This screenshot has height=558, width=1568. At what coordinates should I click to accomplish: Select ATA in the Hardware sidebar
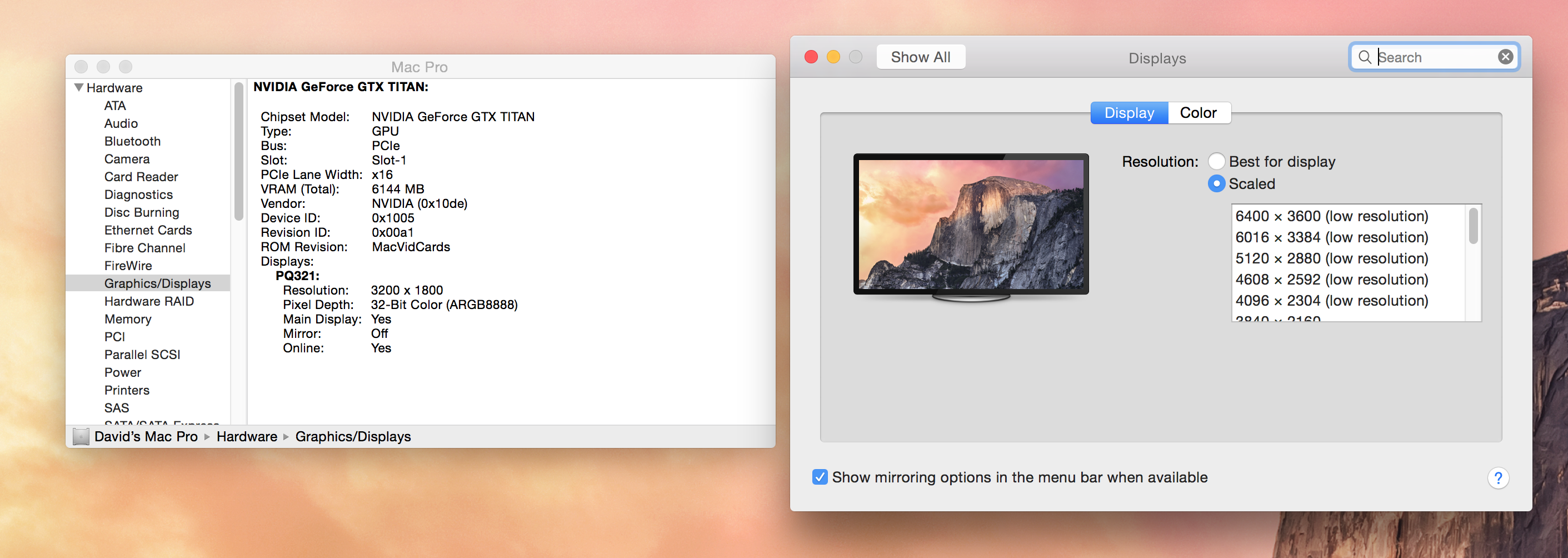point(114,106)
